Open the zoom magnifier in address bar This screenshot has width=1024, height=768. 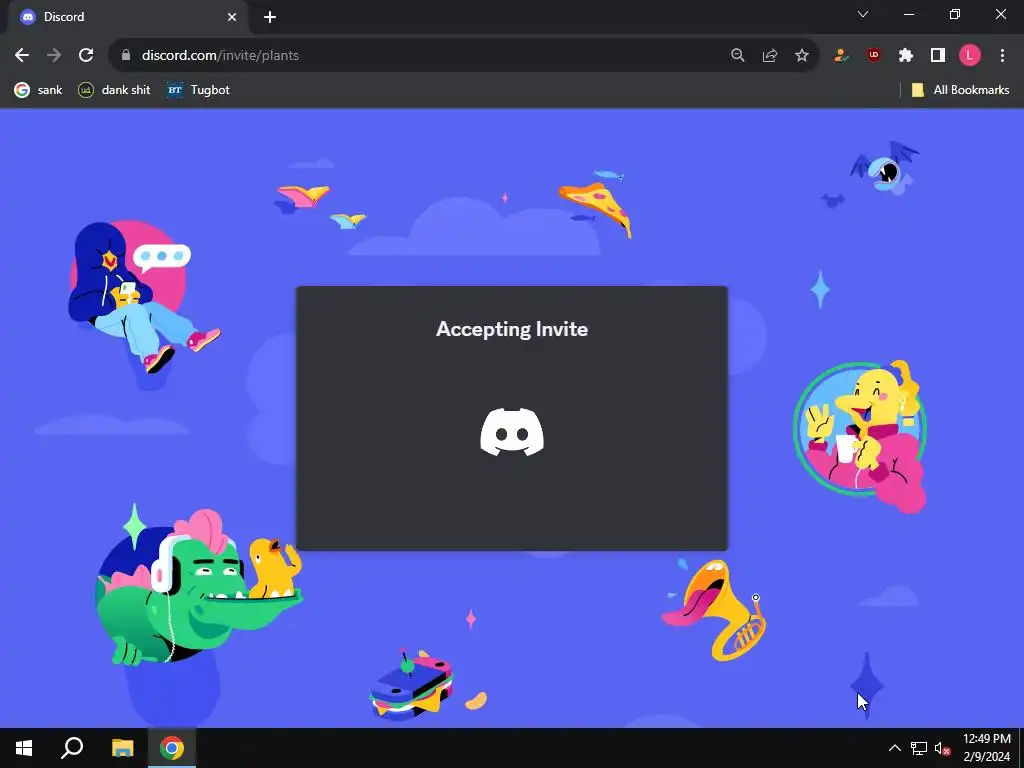coord(737,56)
